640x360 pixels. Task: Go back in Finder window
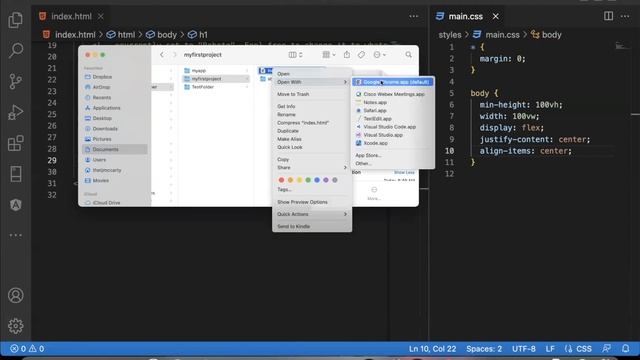(x=162, y=55)
